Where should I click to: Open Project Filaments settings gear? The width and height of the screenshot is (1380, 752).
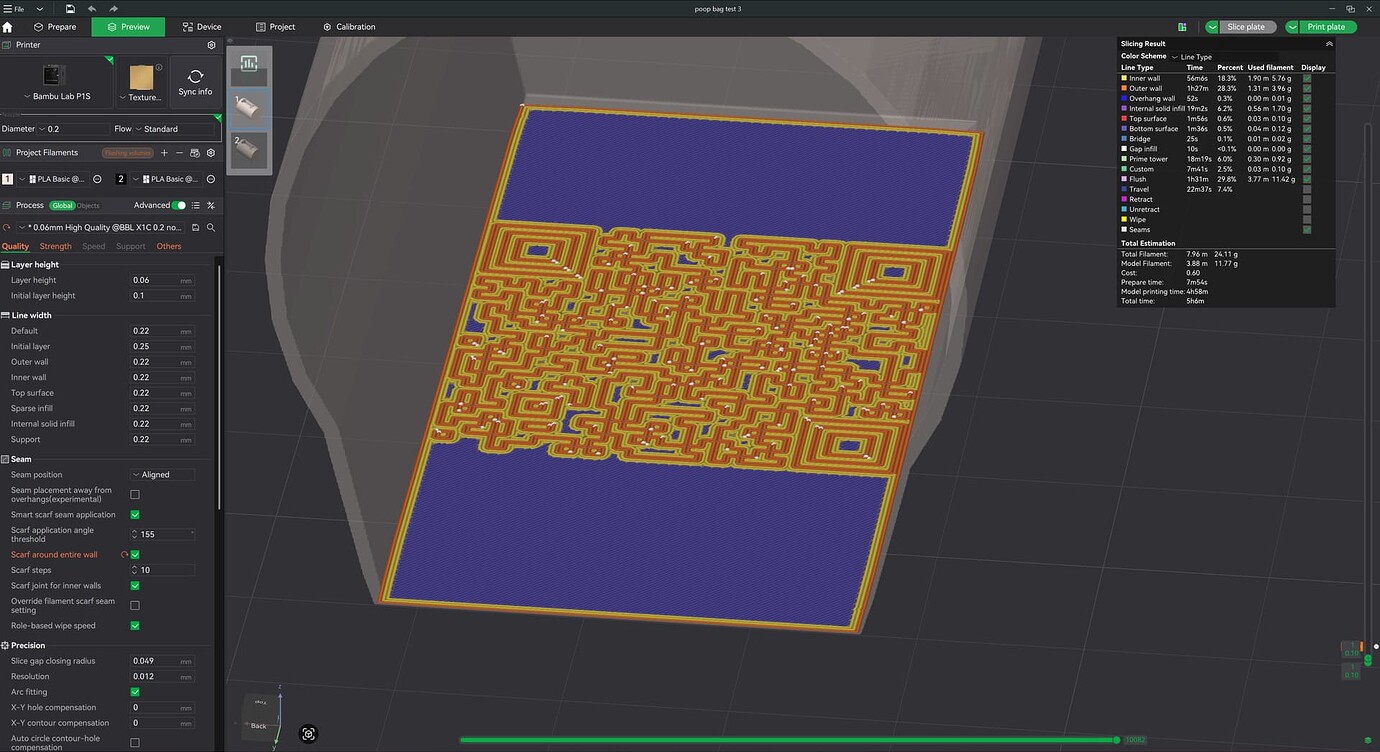point(211,153)
